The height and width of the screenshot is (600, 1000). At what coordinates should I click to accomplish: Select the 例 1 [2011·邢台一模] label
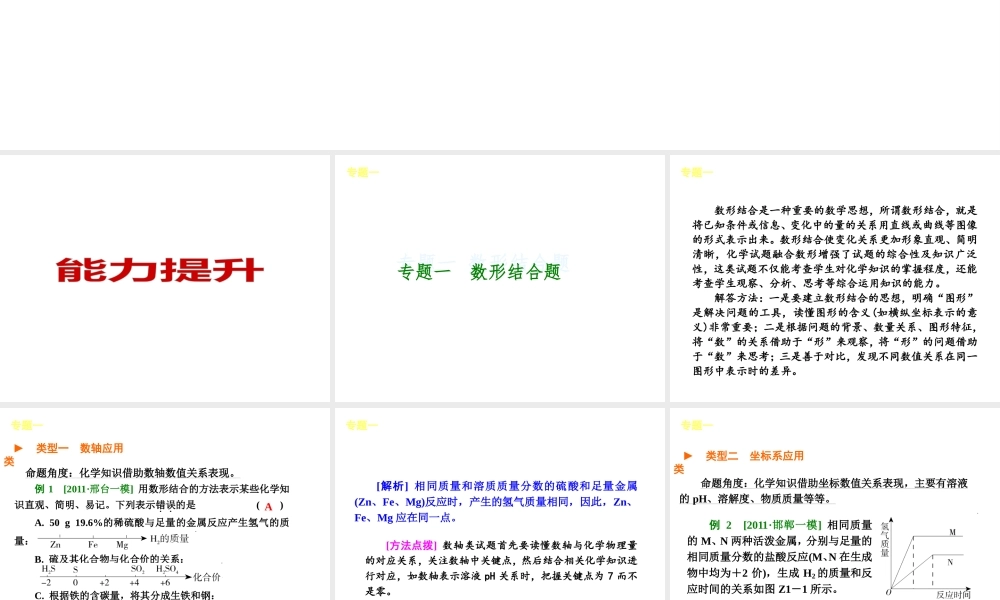[84, 489]
